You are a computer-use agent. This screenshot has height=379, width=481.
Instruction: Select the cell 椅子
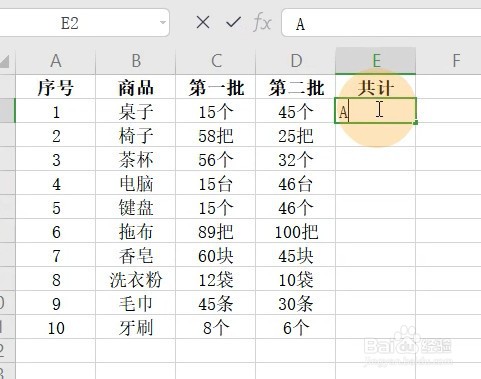[136, 135]
